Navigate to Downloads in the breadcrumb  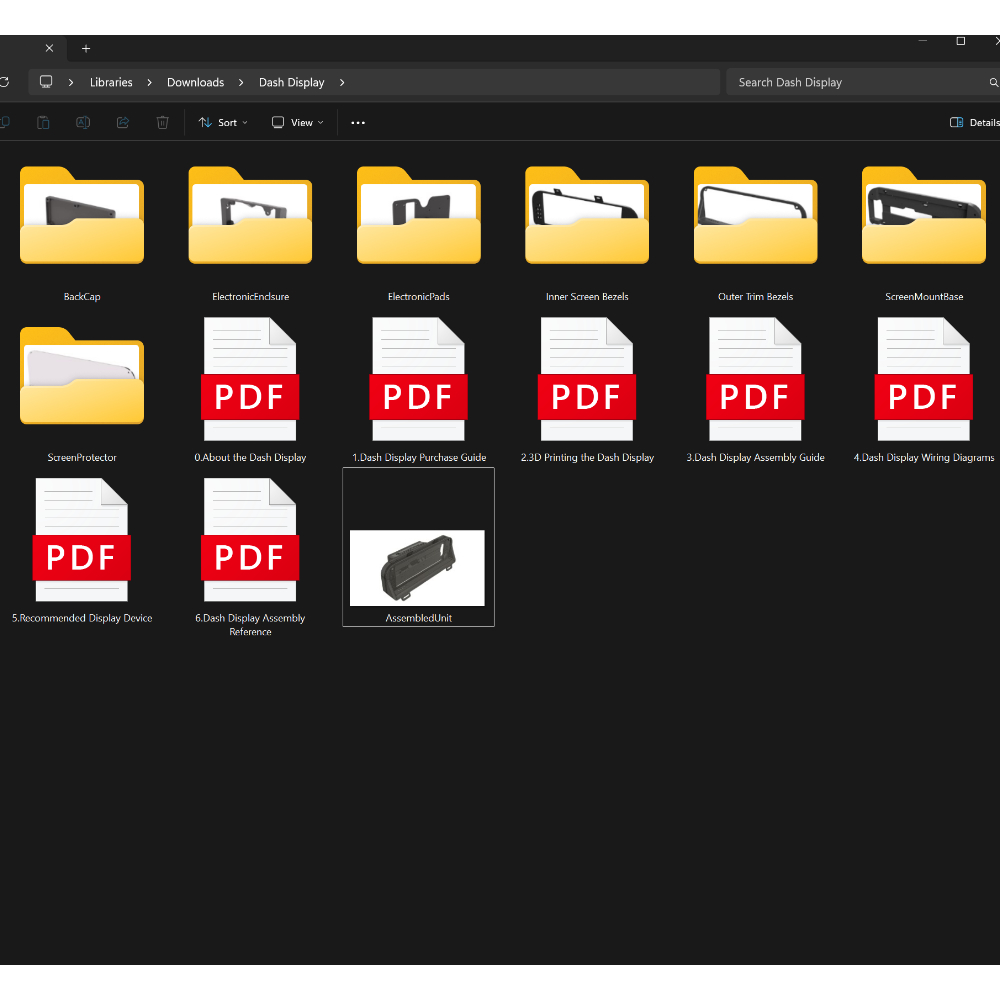pyautogui.click(x=195, y=83)
